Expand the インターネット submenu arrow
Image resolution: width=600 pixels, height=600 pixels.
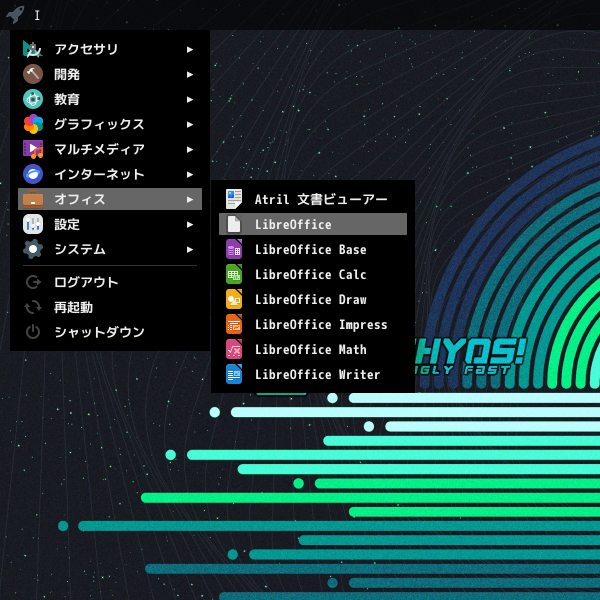[x=190, y=174]
